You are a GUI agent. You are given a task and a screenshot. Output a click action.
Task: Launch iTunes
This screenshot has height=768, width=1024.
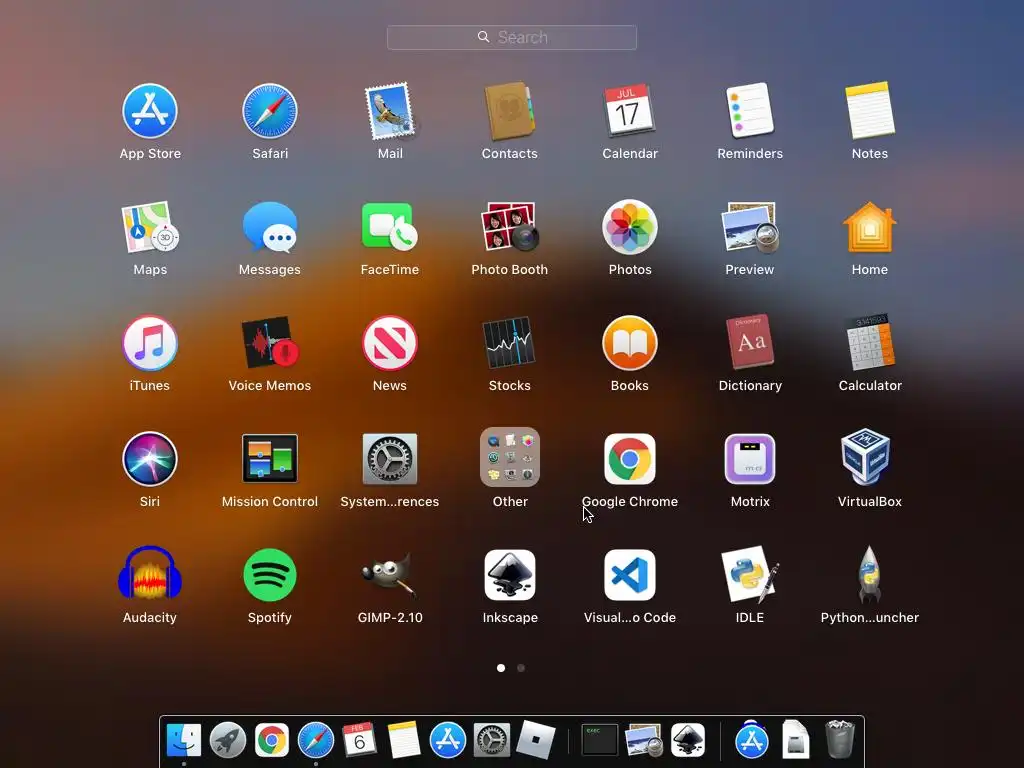click(x=150, y=344)
